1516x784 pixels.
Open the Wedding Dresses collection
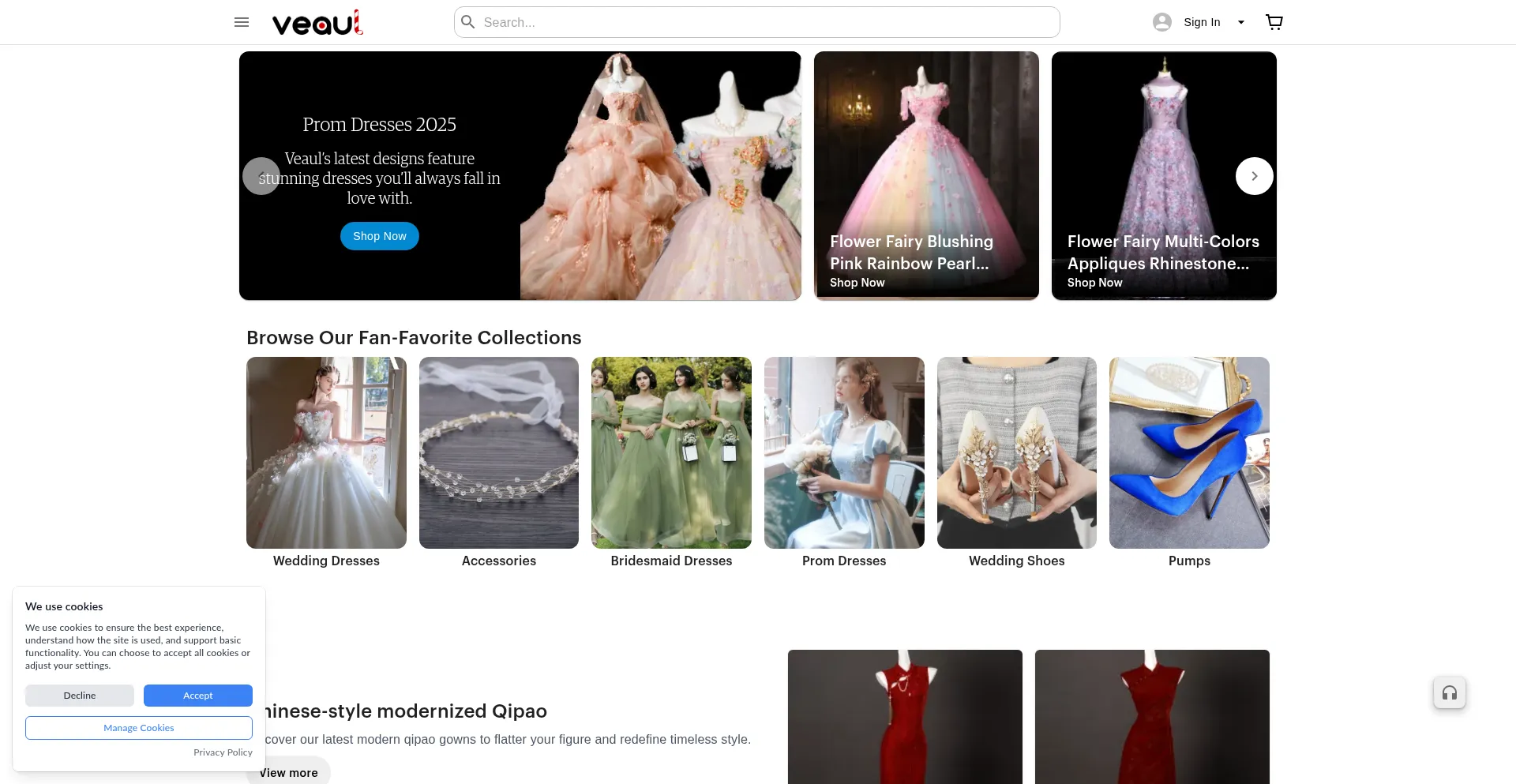pyautogui.click(x=326, y=452)
